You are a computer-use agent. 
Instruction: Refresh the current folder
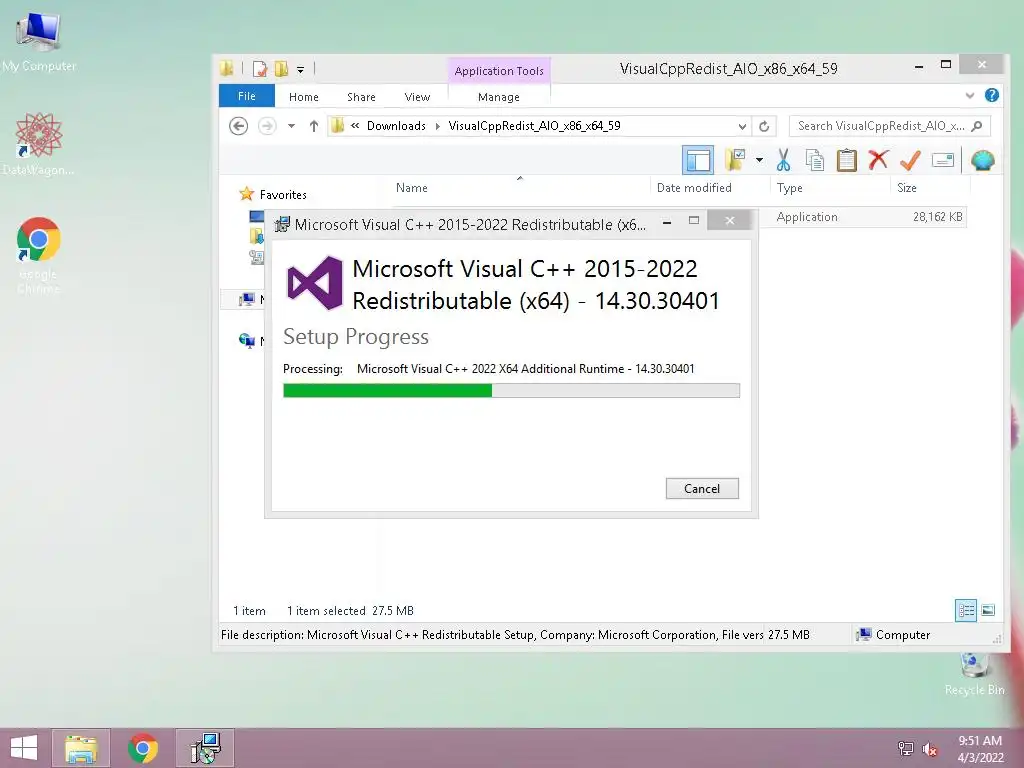(x=764, y=126)
